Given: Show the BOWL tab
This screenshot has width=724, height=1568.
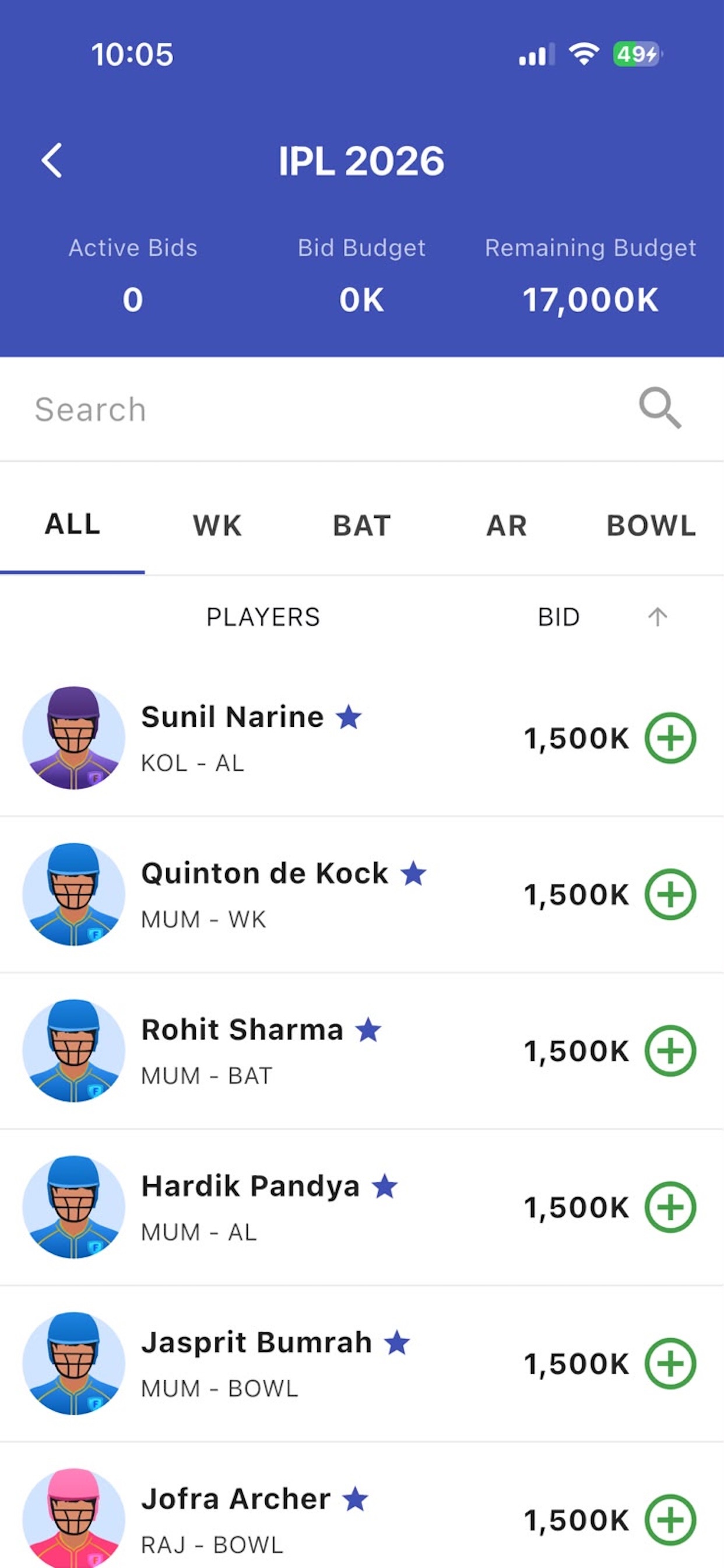Looking at the screenshot, I should point(652,526).
